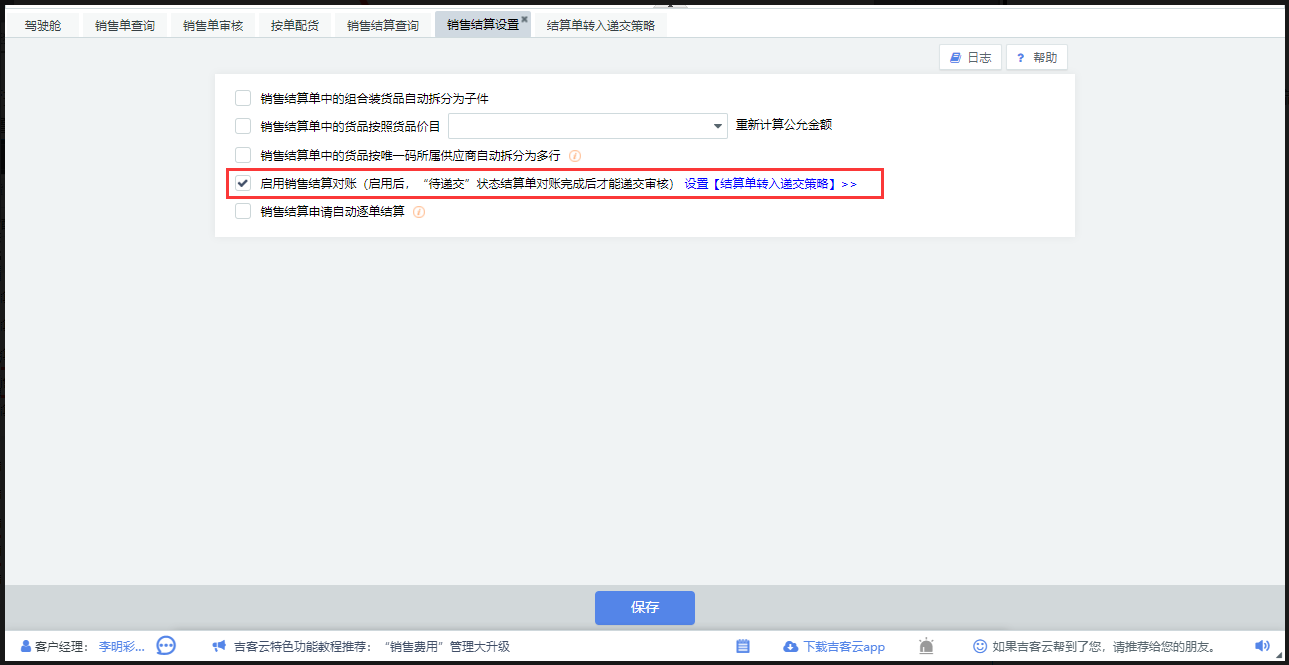Click the speaker volume icon at bottom right
The width and height of the screenshot is (1289, 665).
1262,646
